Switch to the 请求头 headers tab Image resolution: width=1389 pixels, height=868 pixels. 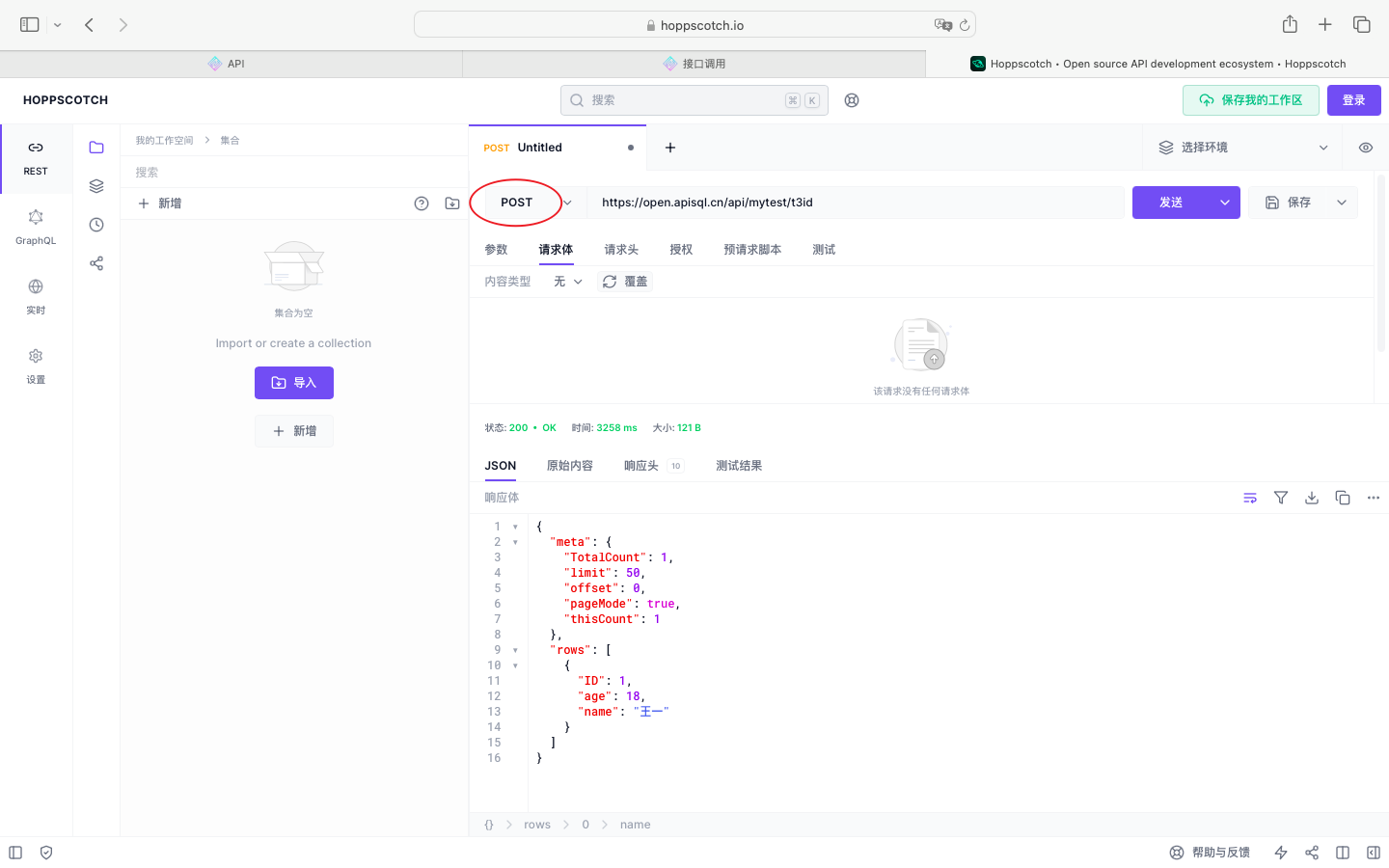(621, 250)
